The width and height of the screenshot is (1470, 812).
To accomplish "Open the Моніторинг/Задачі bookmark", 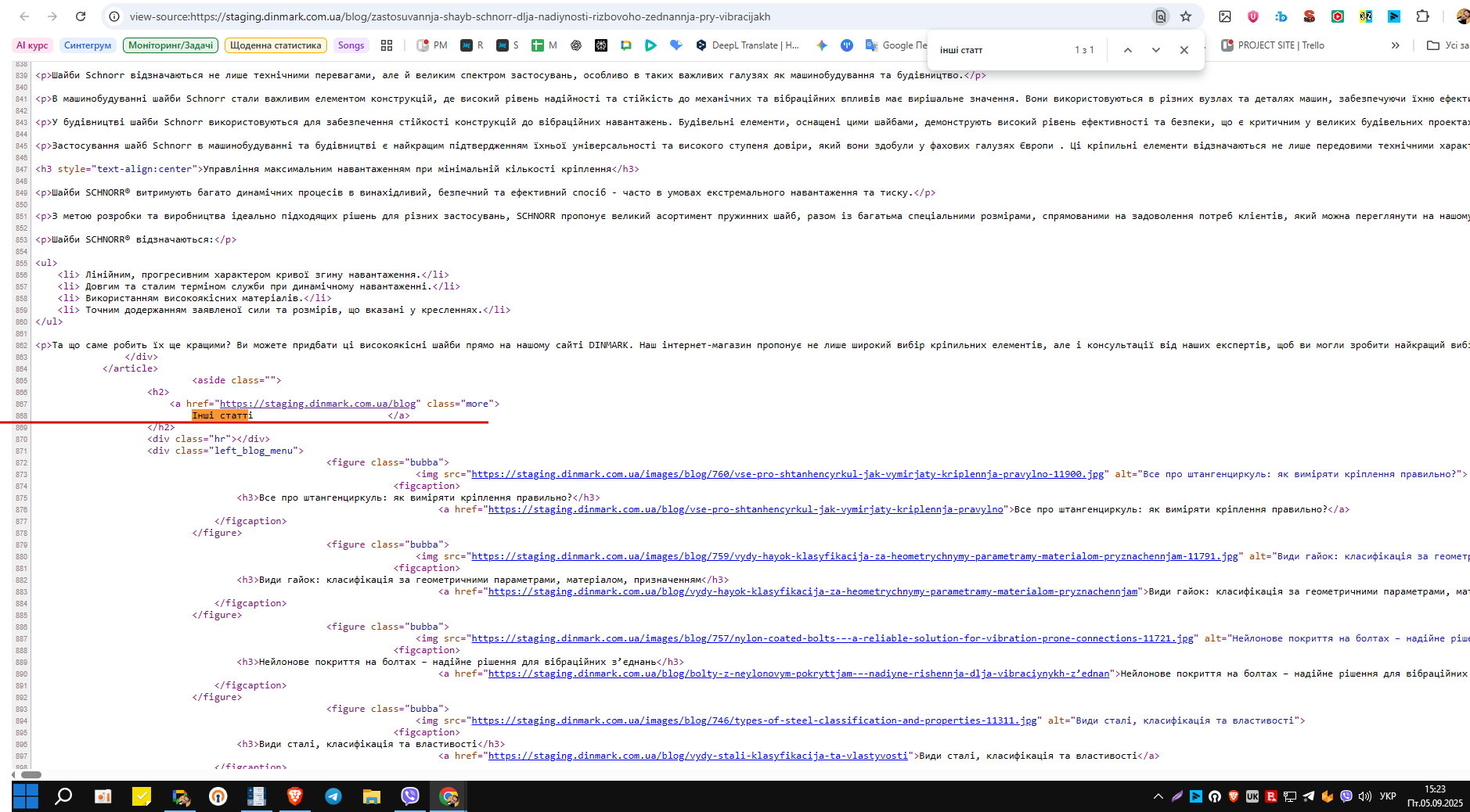I will [171, 45].
